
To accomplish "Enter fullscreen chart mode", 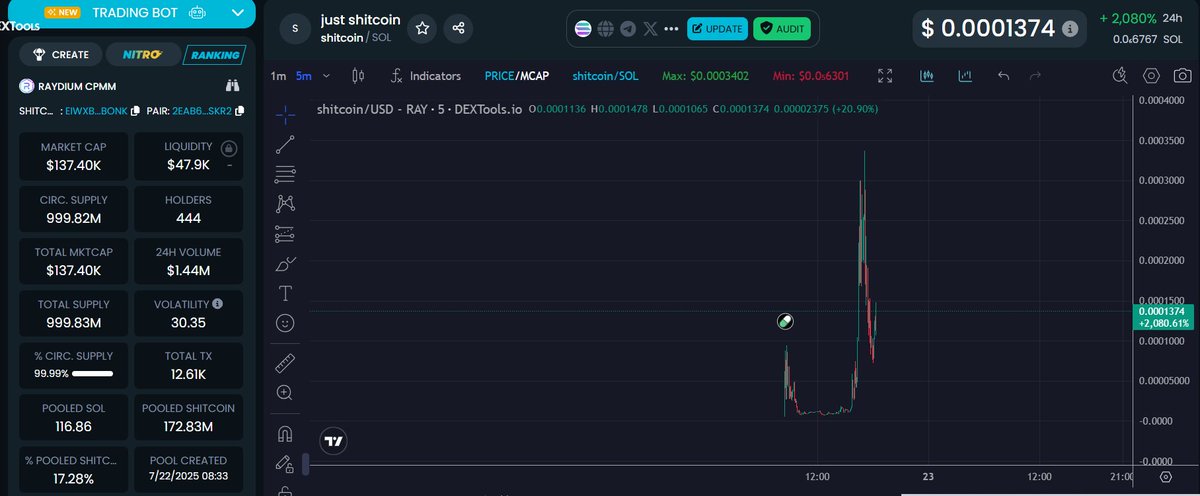I will (x=885, y=76).
